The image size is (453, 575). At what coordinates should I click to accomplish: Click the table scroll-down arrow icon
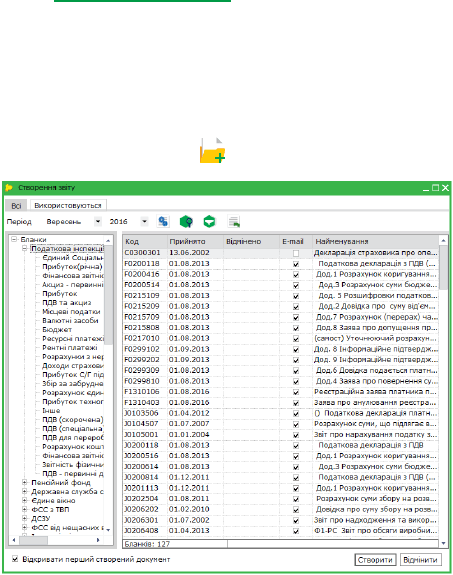(443, 543)
